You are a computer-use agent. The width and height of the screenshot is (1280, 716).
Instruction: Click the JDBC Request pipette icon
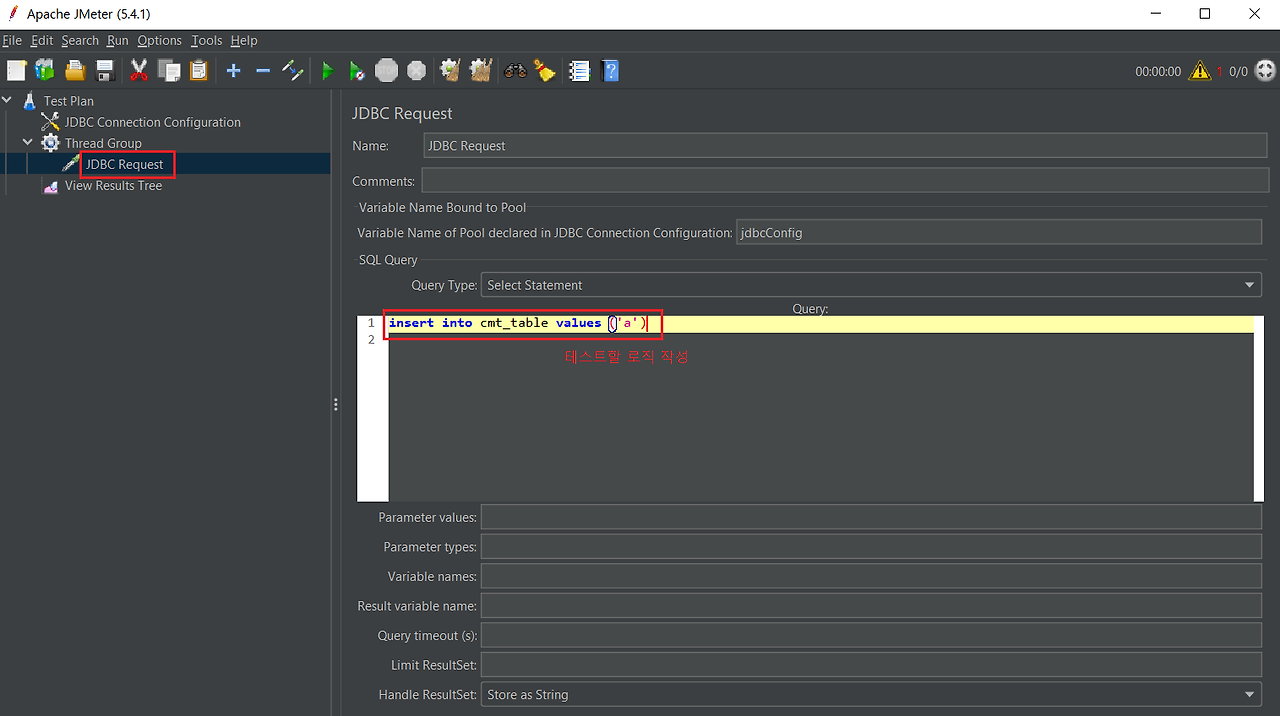pyautogui.click(x=71, y=164)
